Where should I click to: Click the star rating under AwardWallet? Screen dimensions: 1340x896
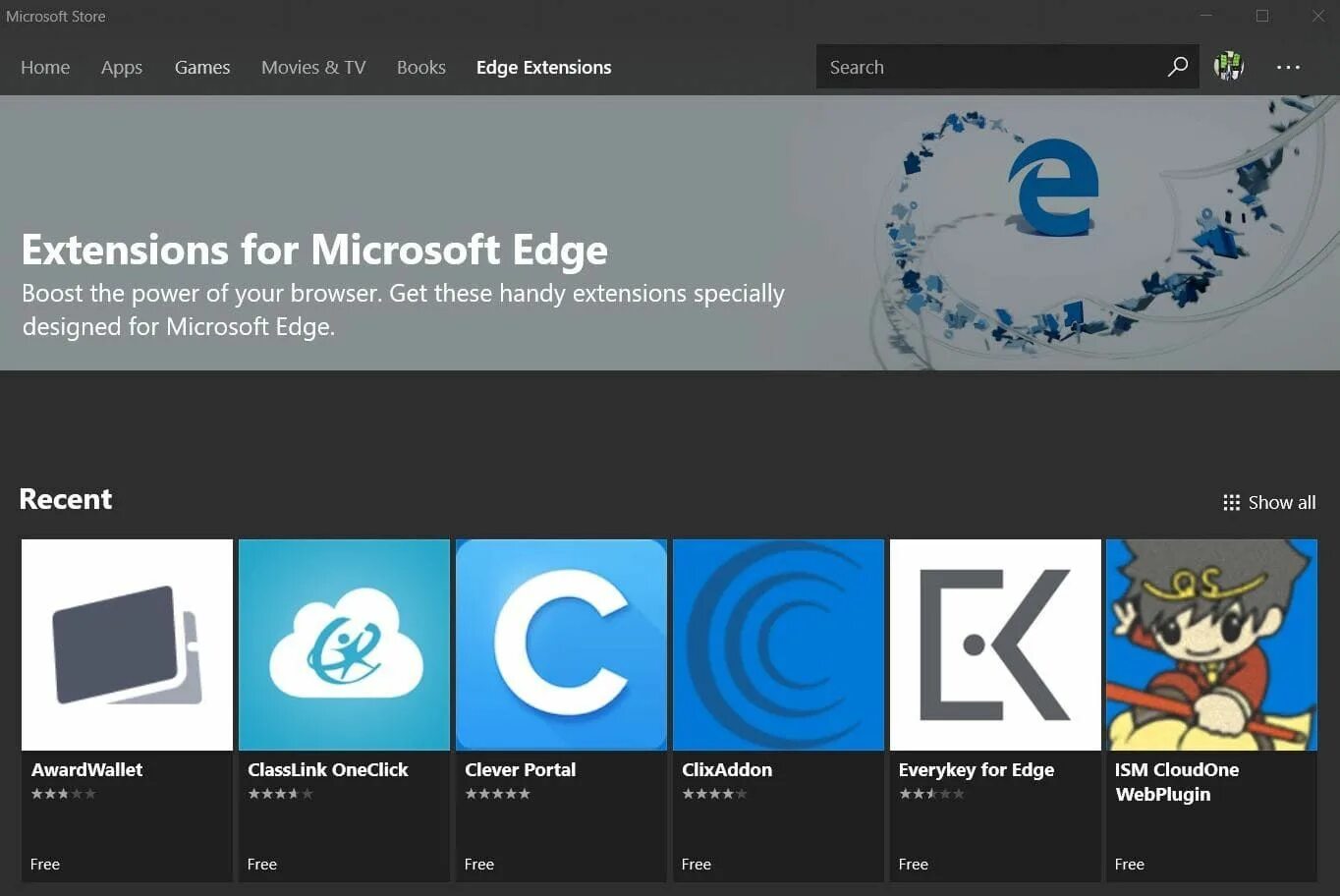click(x=63, y=794)
